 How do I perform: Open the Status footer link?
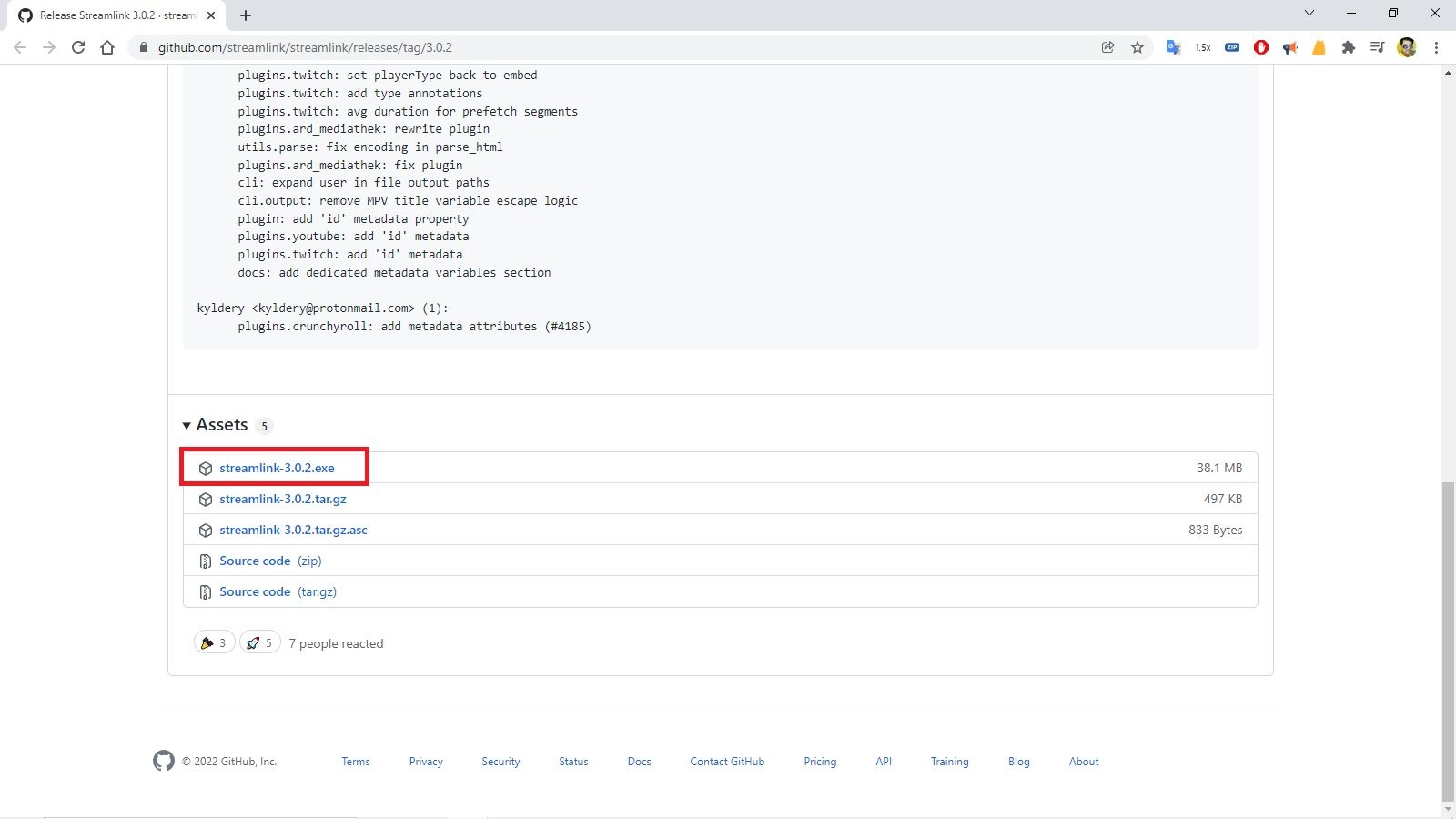point(573,762)
